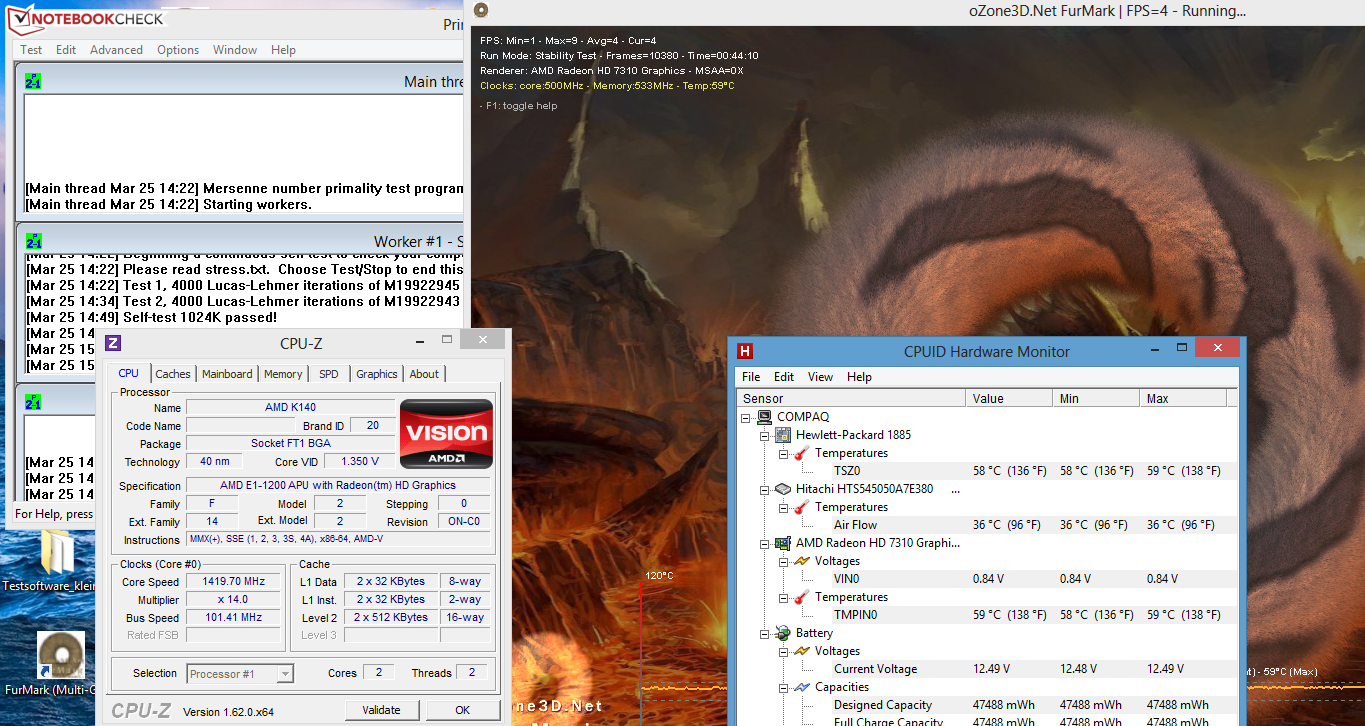Image resolution: width=1365 pixels, height=726 pixels.
Task: Open the Window menu in Prime95
Action: (x=235, y=50)
